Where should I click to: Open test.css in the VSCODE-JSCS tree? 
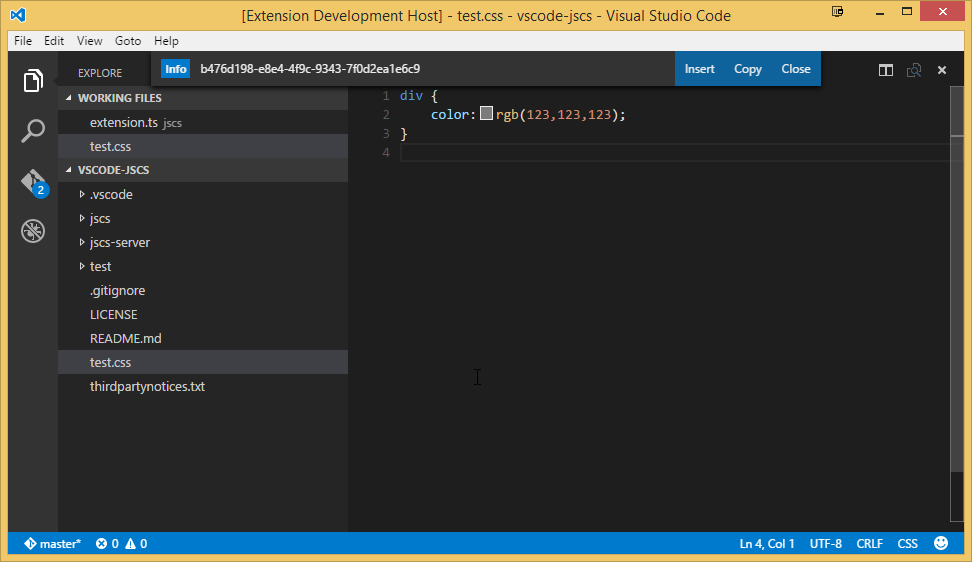(203, 362)
